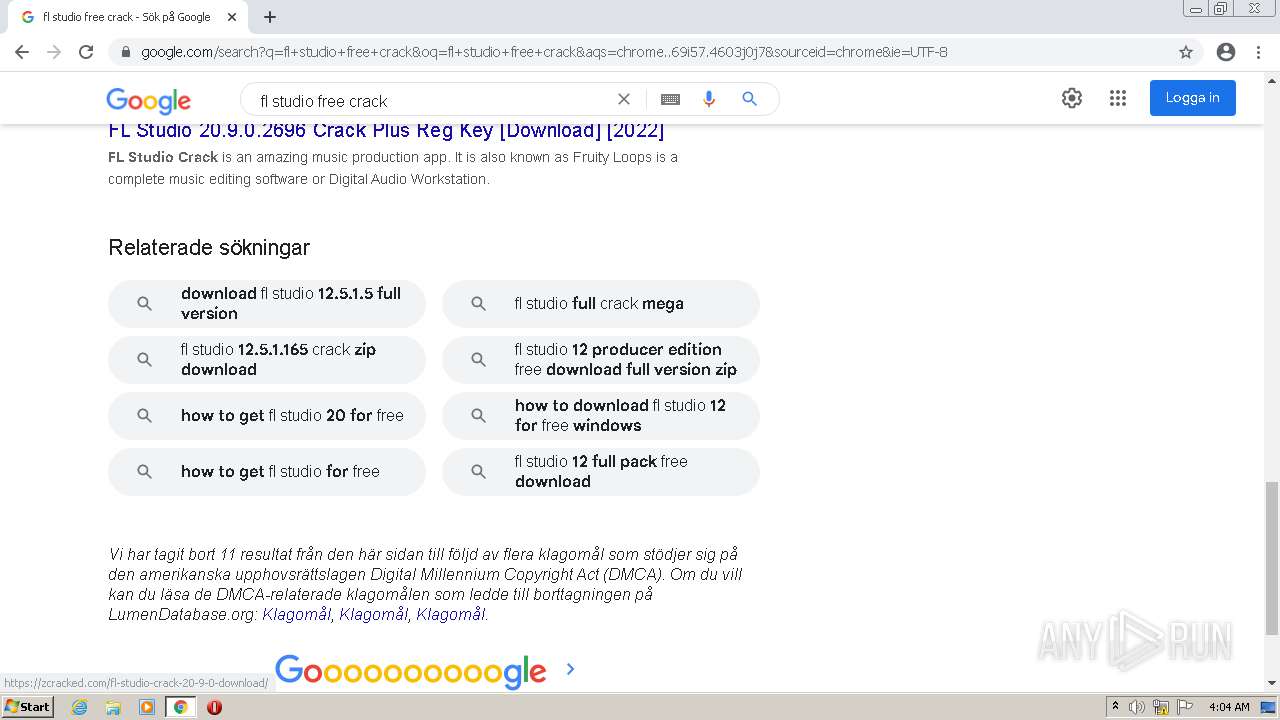Open the Windows Start menu

(x=27, y=707)
